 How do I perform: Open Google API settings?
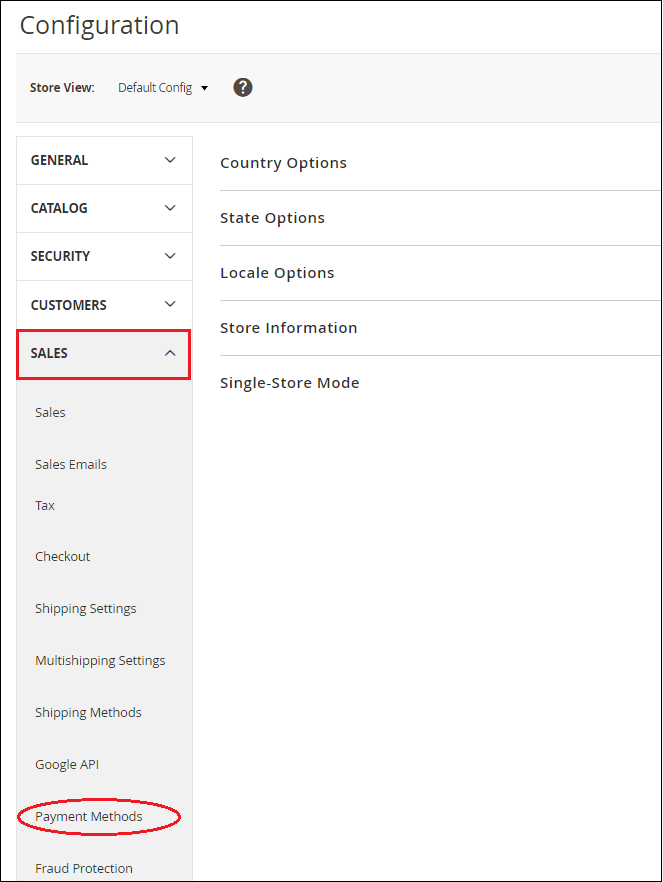pyautogui.click(x=67, y=764)
